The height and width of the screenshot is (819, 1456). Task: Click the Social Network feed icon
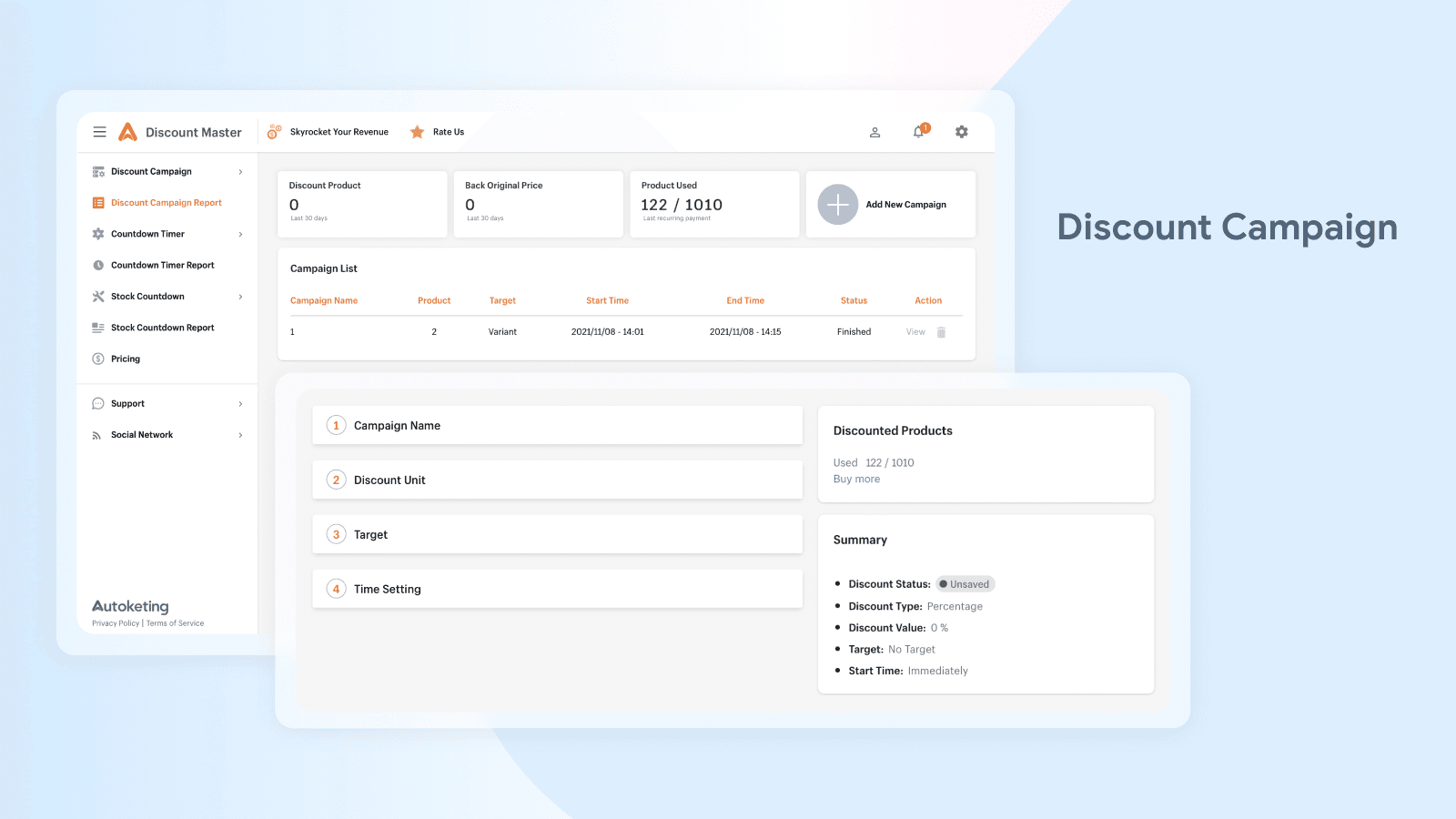pos(97,435)
